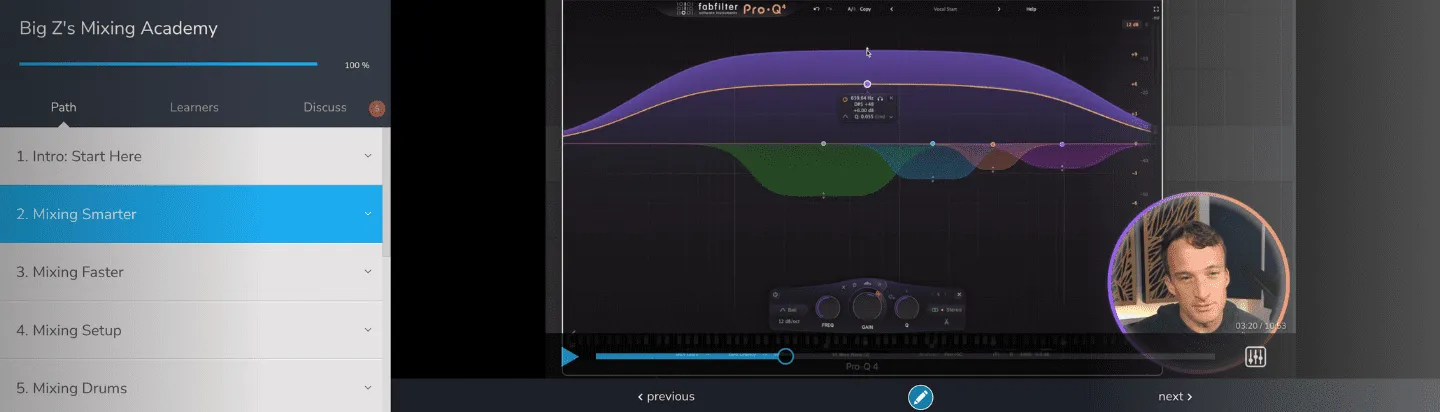The height and width of the screenshot is (412, 1440).
Task: Go to the next lesson
Action: point(1175,397)
